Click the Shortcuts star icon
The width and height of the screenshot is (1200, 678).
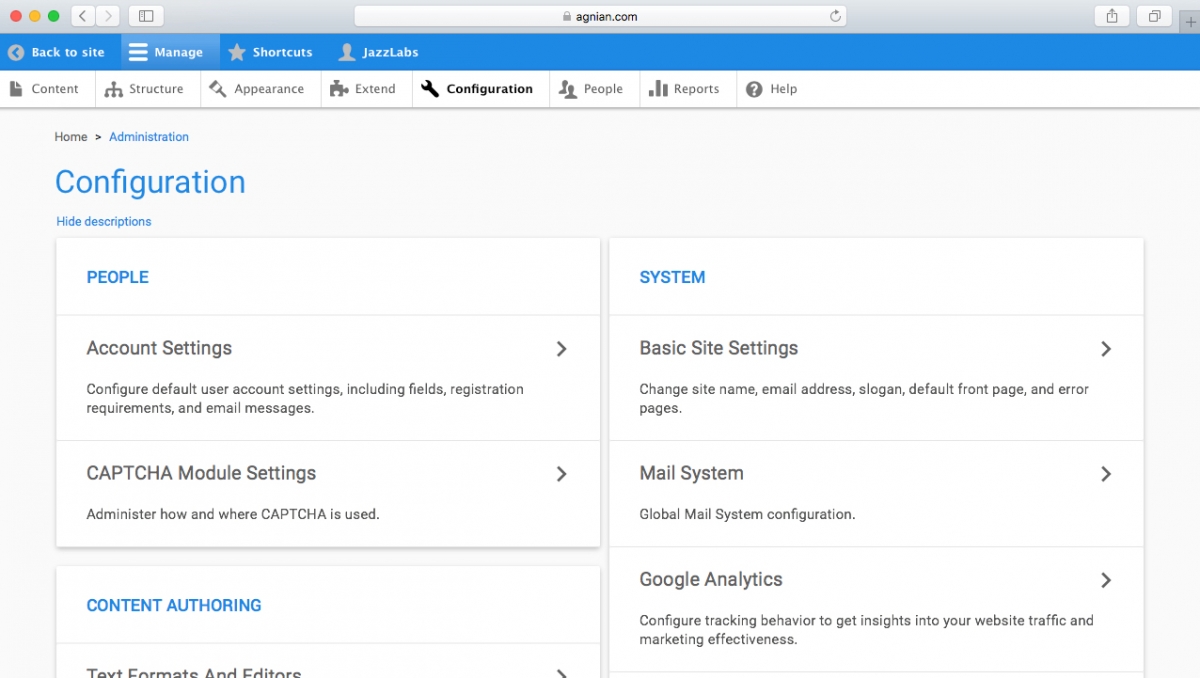237,52
